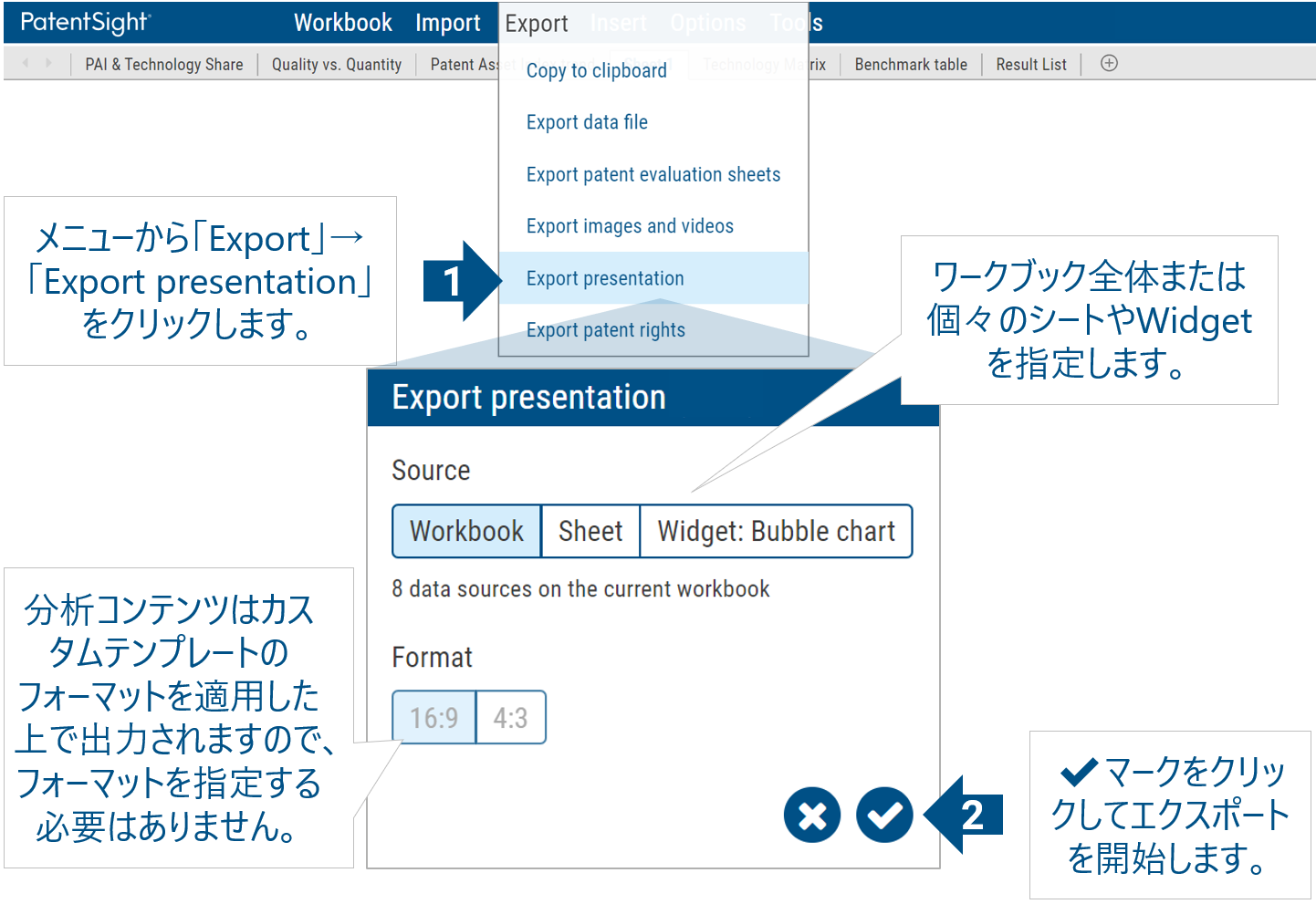Image resolution: width=1316 pixels, height=904 pixels.
Task: Switch the format to 4:3
Action: click(510, 718)
